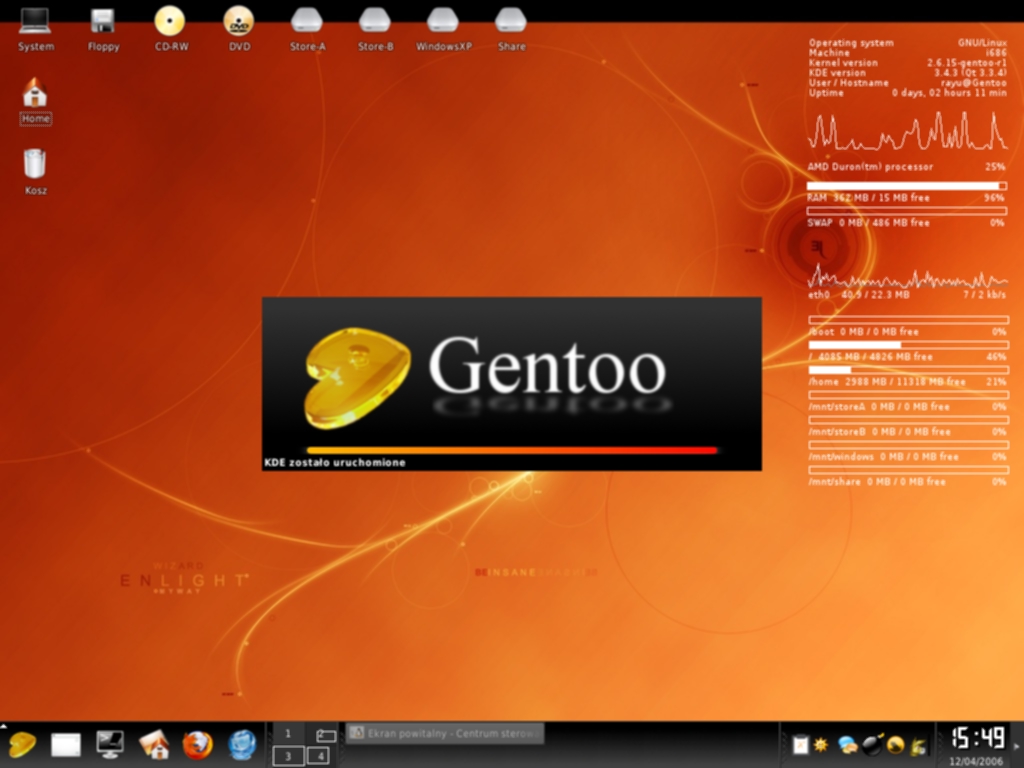Click the date 12/04/2006 under clock
Screen dimensions: 1024x768
coord(976,761)
